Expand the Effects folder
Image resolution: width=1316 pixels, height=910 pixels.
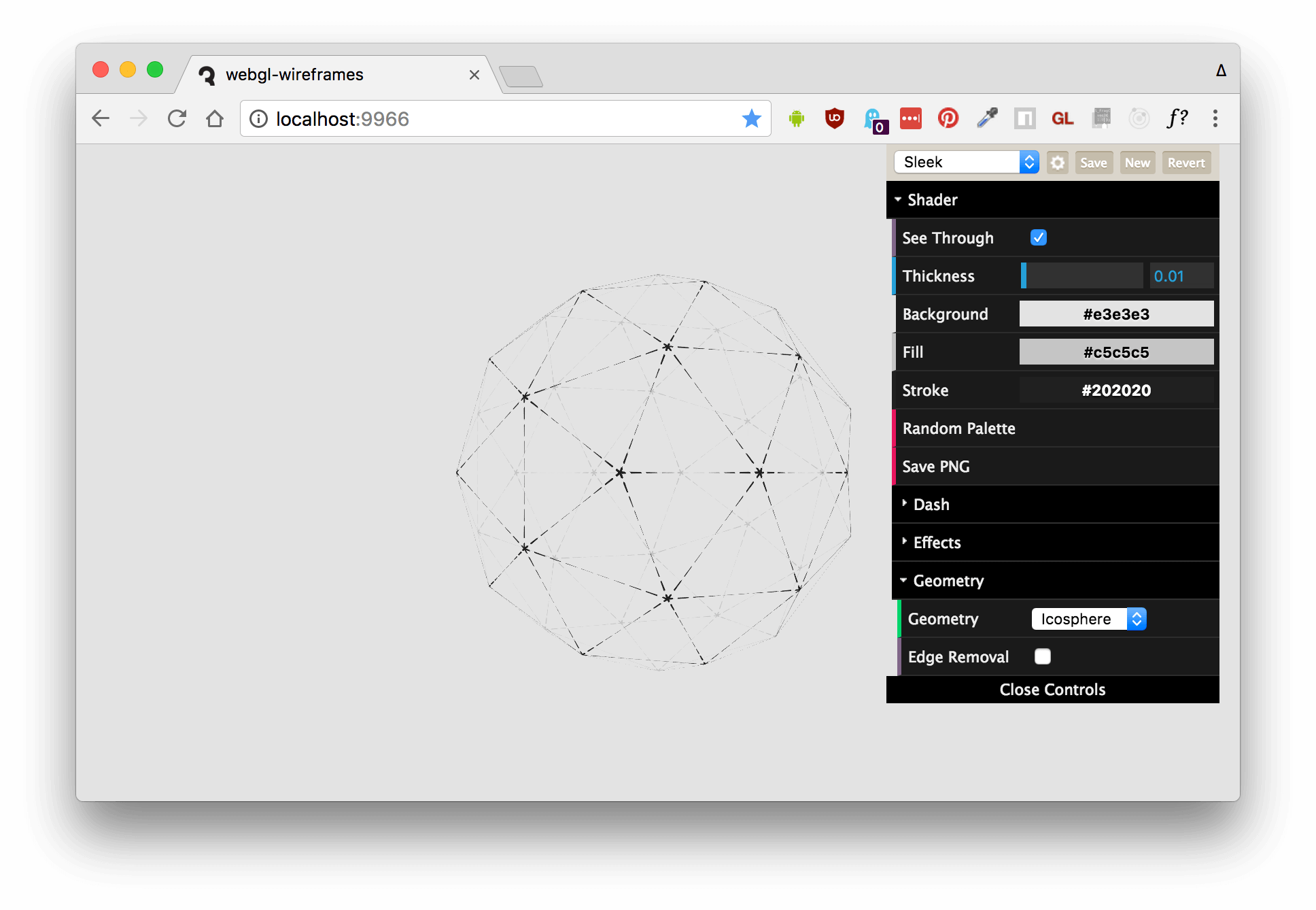937,543
